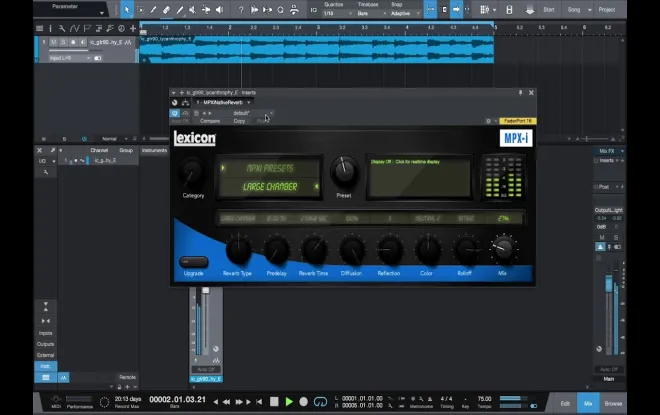The image size is (660, 415).
Task: Click the Preset selector knob
Action: 344,172
